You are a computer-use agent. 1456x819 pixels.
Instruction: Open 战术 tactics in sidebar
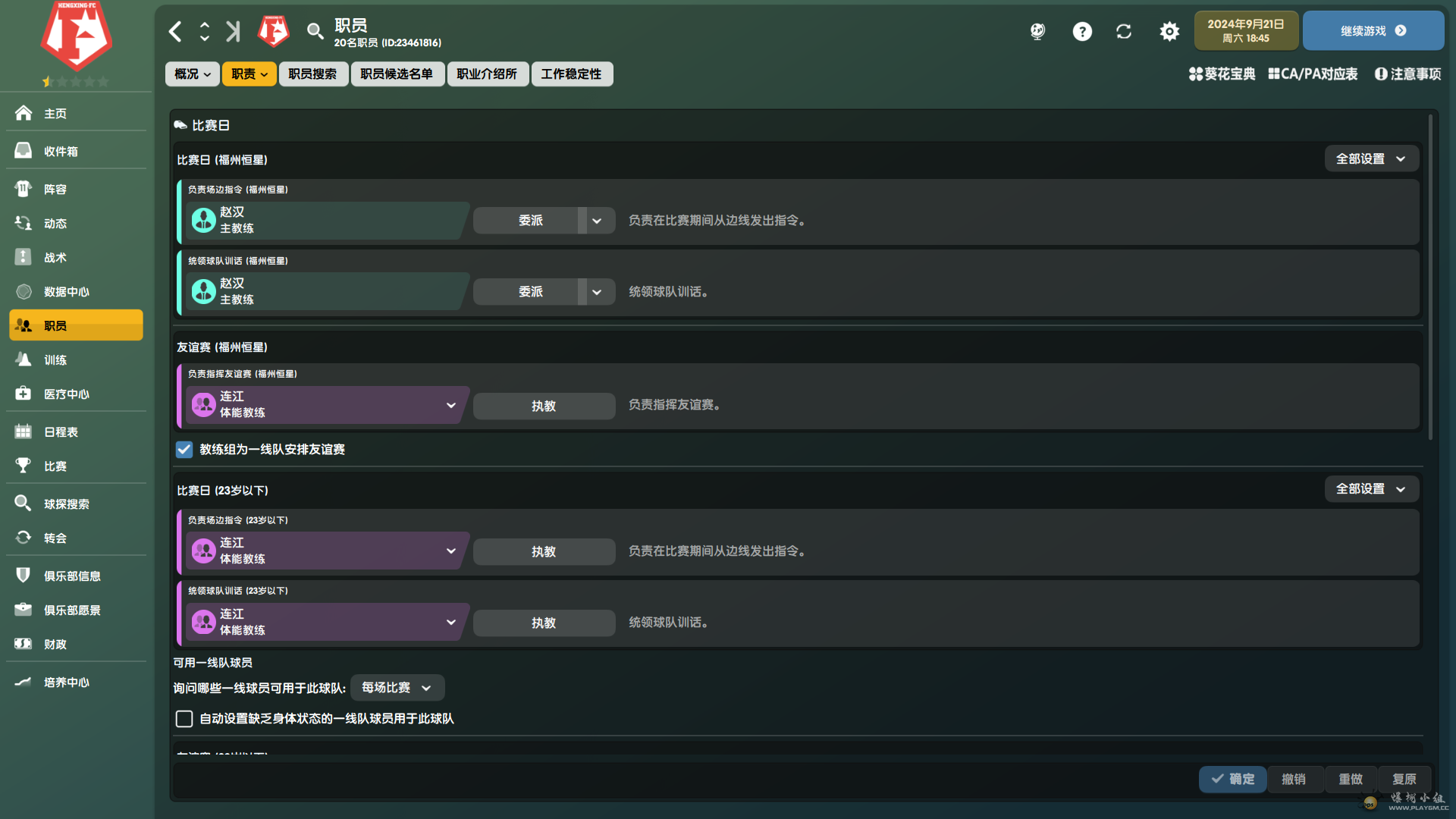pyautogui.click(x=55, y=257)
